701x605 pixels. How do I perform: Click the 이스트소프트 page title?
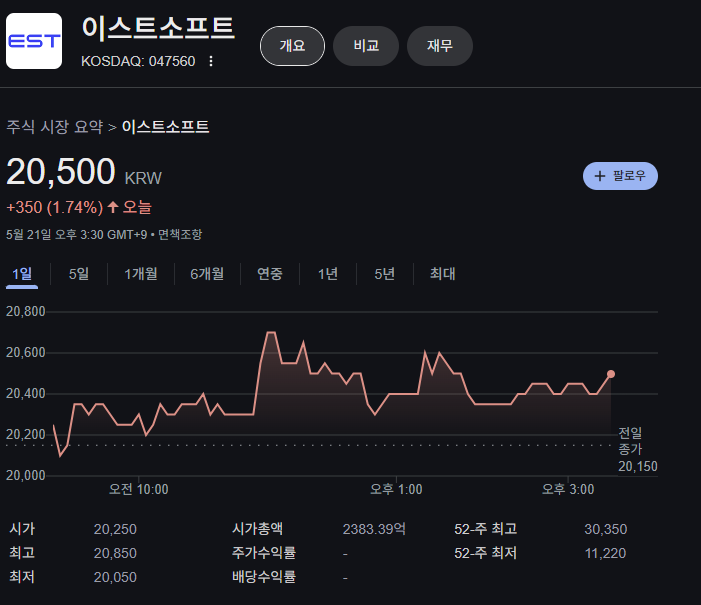pos(158,28)
